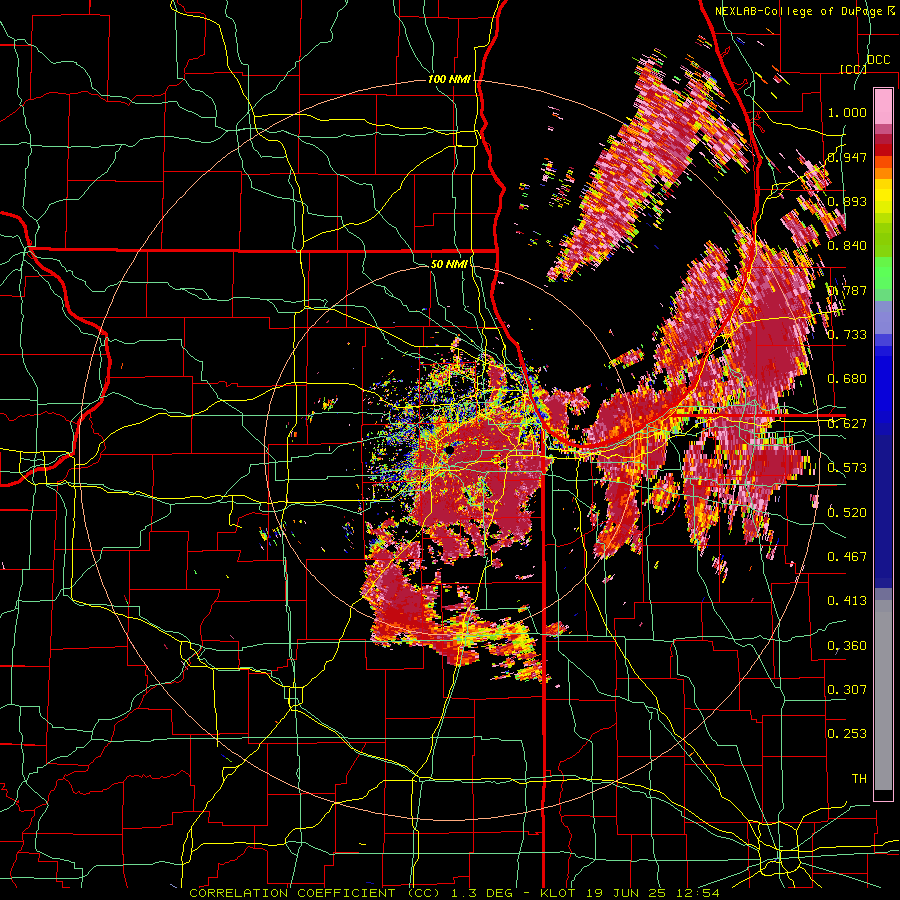Select the 0.253 legend value
Viewport: 900px width, 900px height.
coord(847,734)
